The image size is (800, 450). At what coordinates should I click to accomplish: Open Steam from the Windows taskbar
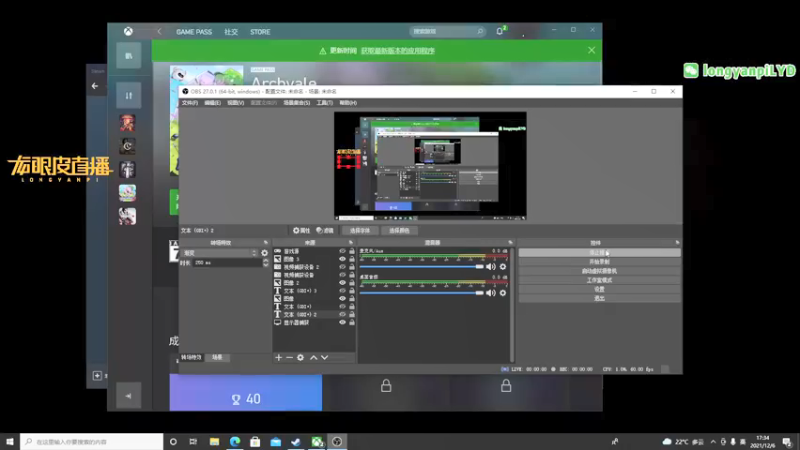[x=296, y=442]
